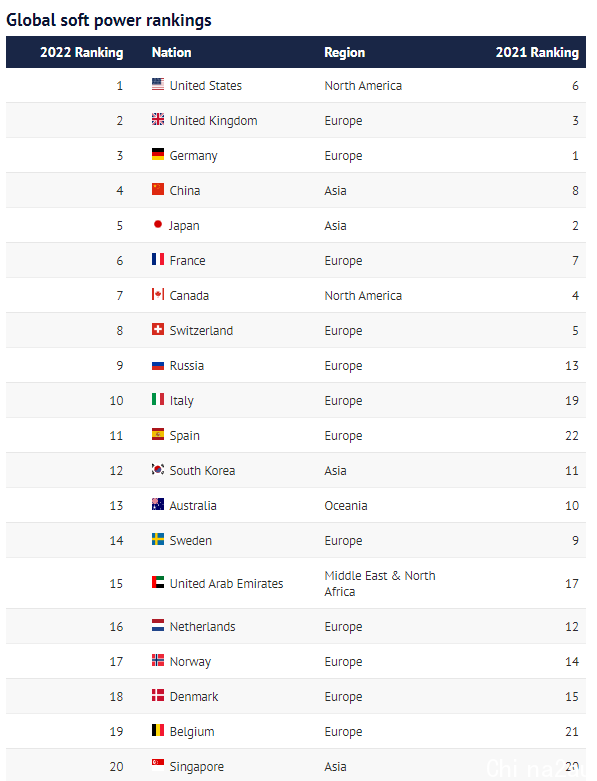Click the Global soft power rankings title
597x781 pixels.
pos(109,20)
